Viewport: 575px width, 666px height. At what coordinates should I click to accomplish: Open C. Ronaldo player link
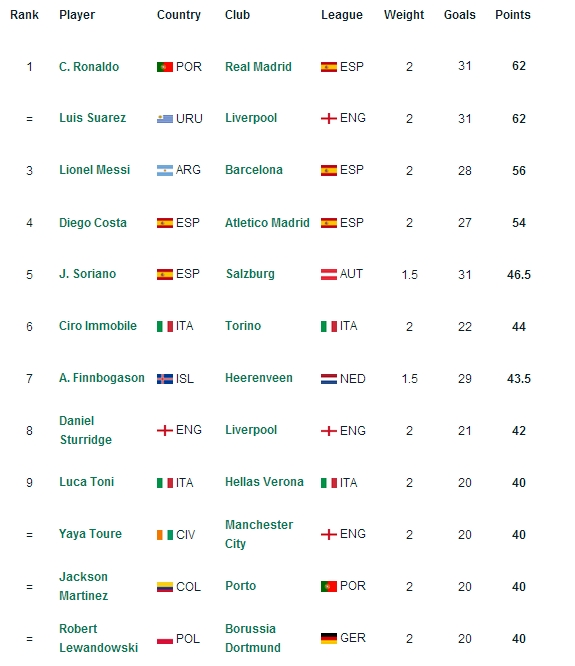89,67
